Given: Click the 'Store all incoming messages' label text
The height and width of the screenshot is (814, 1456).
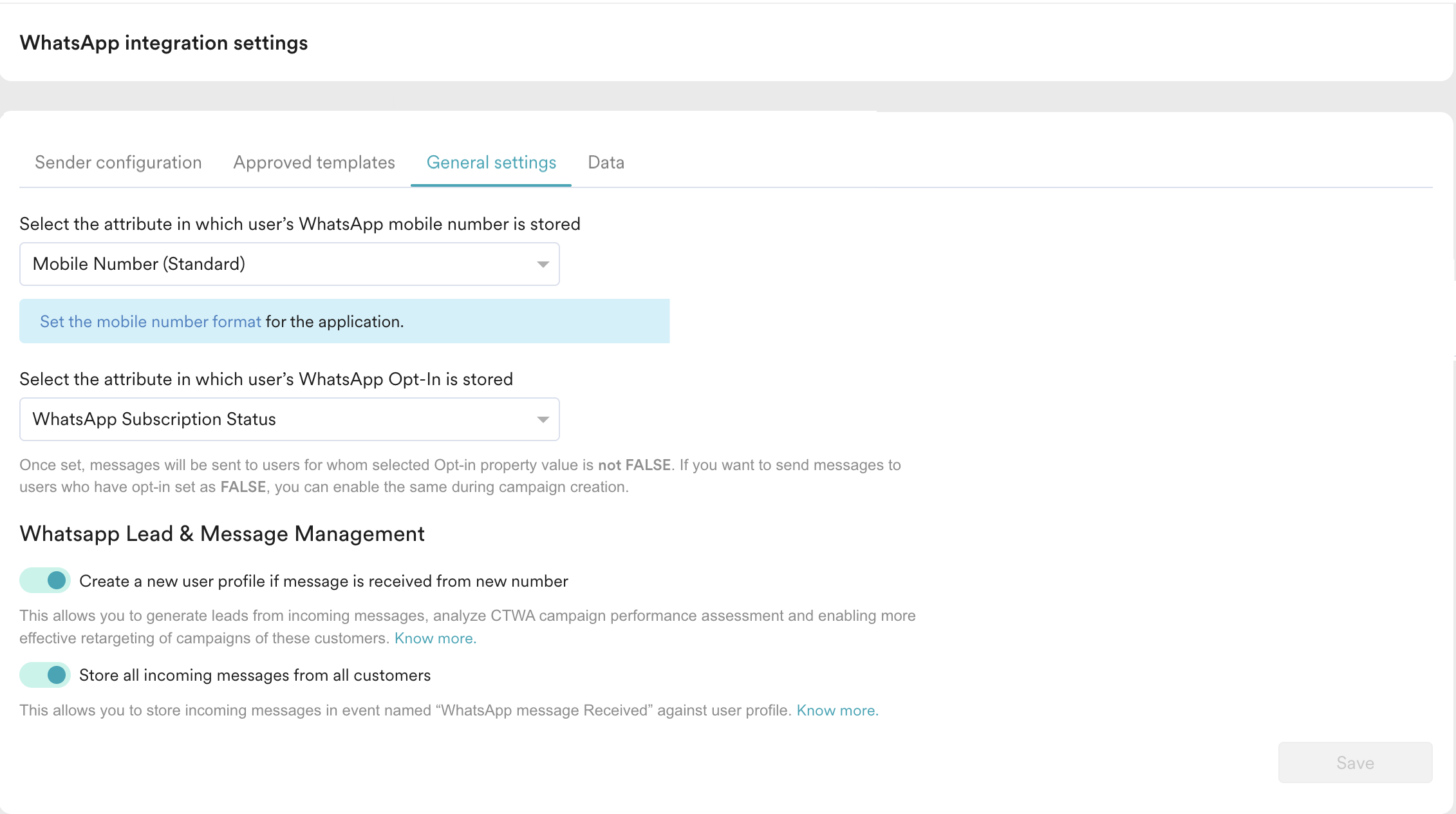Looking at the screenshot, I should point(255,675).
